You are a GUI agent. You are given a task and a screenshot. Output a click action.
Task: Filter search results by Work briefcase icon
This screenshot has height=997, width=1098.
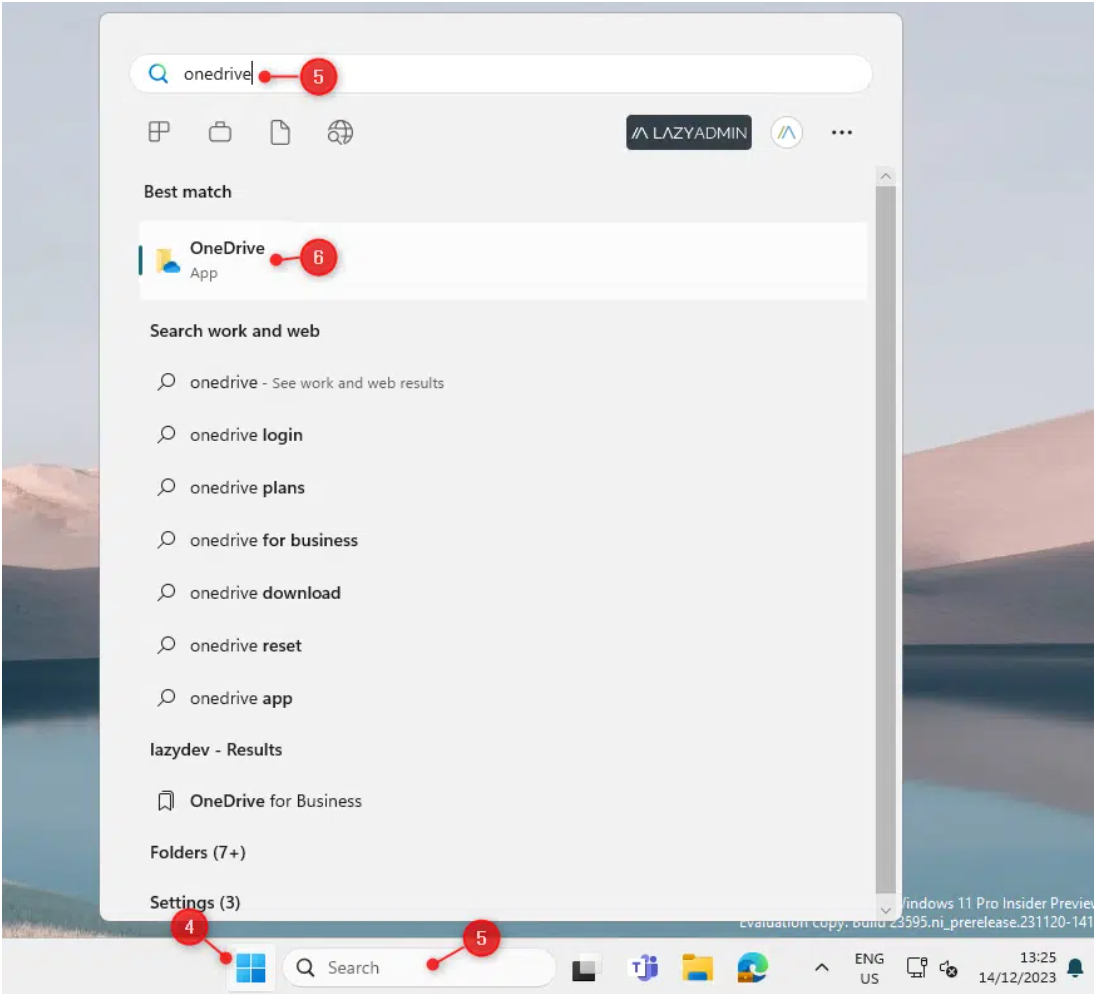pyautogui.click(x=220, y=132)
